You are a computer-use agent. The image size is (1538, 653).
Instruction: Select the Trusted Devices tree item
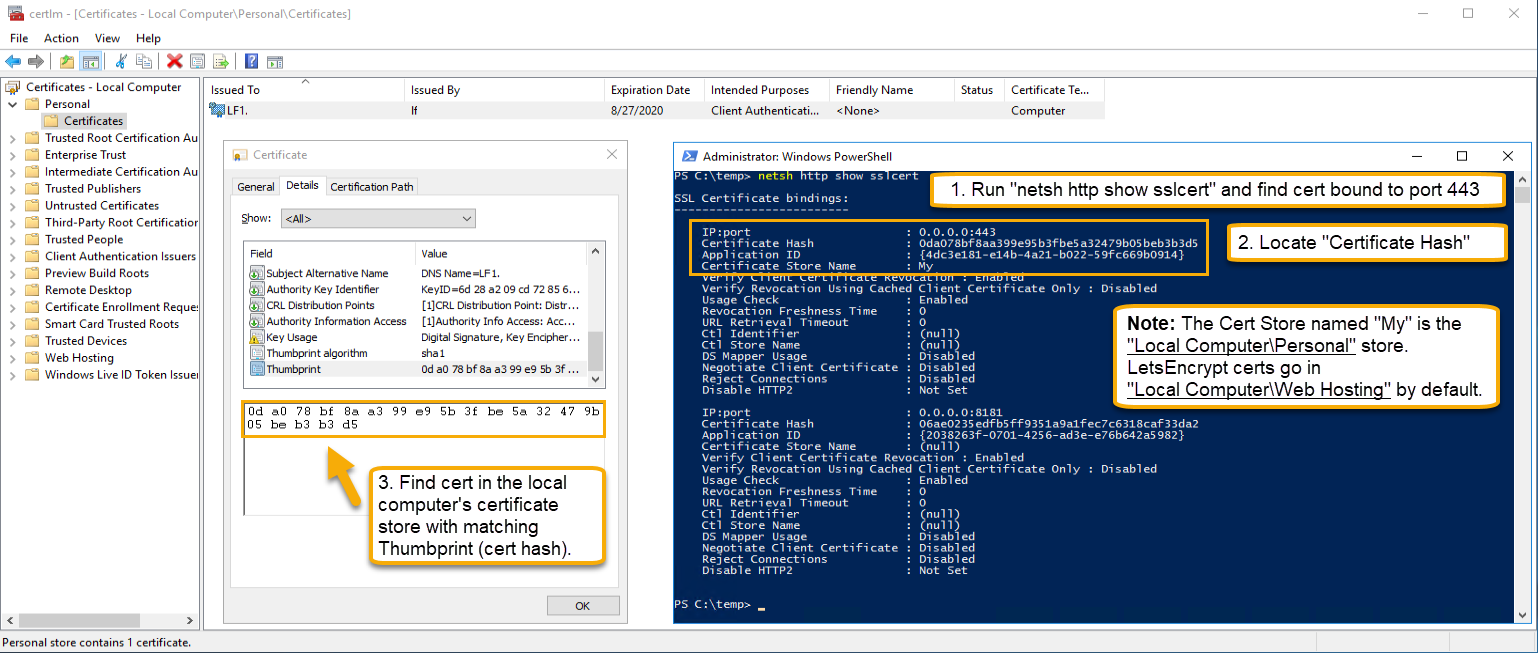[x=86, y=341]
